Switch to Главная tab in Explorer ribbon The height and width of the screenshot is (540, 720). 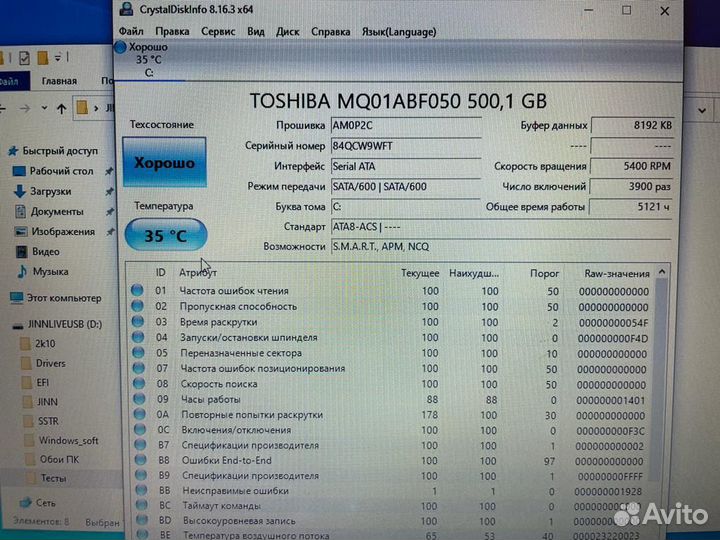59,81
